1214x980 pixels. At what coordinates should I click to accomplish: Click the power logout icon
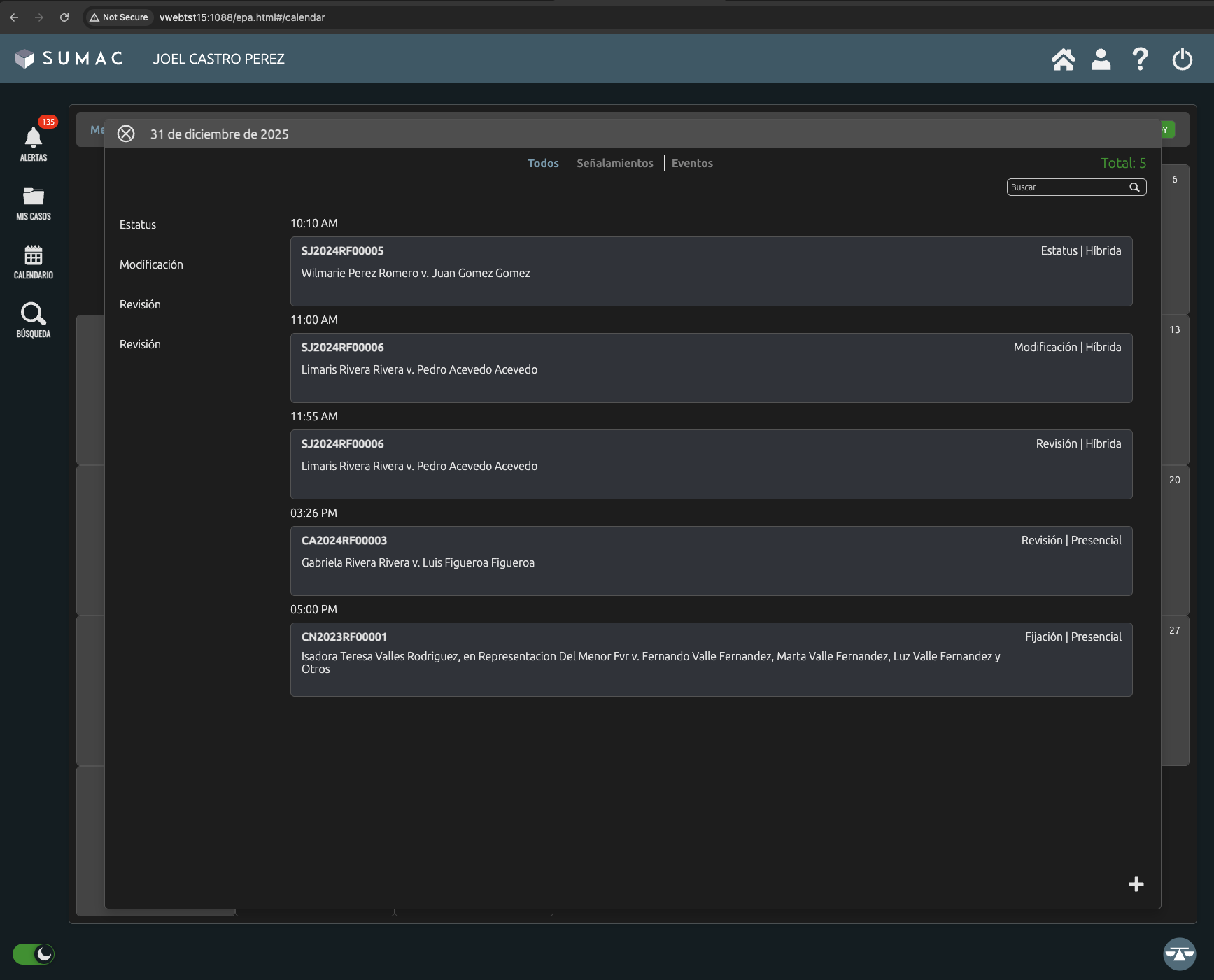(x=1182, y=59)
